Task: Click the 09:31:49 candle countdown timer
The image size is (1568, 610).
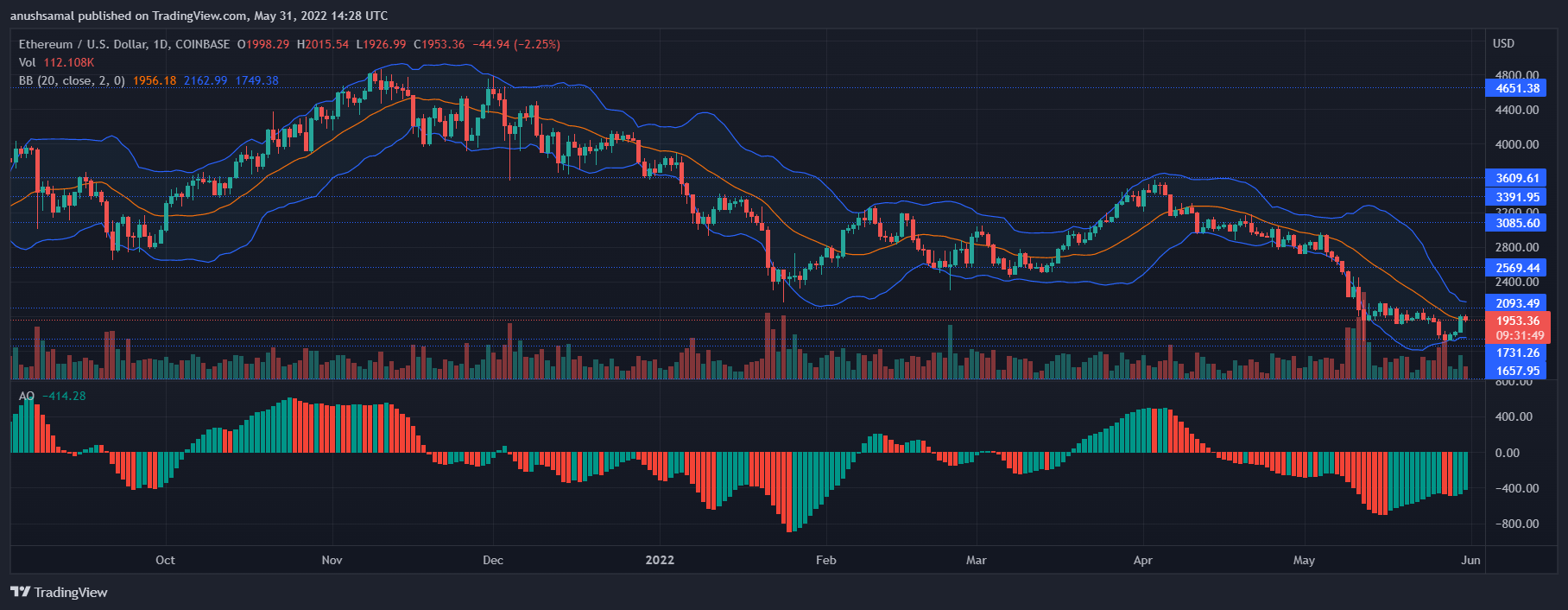Action: click(x=1520, y=335)
